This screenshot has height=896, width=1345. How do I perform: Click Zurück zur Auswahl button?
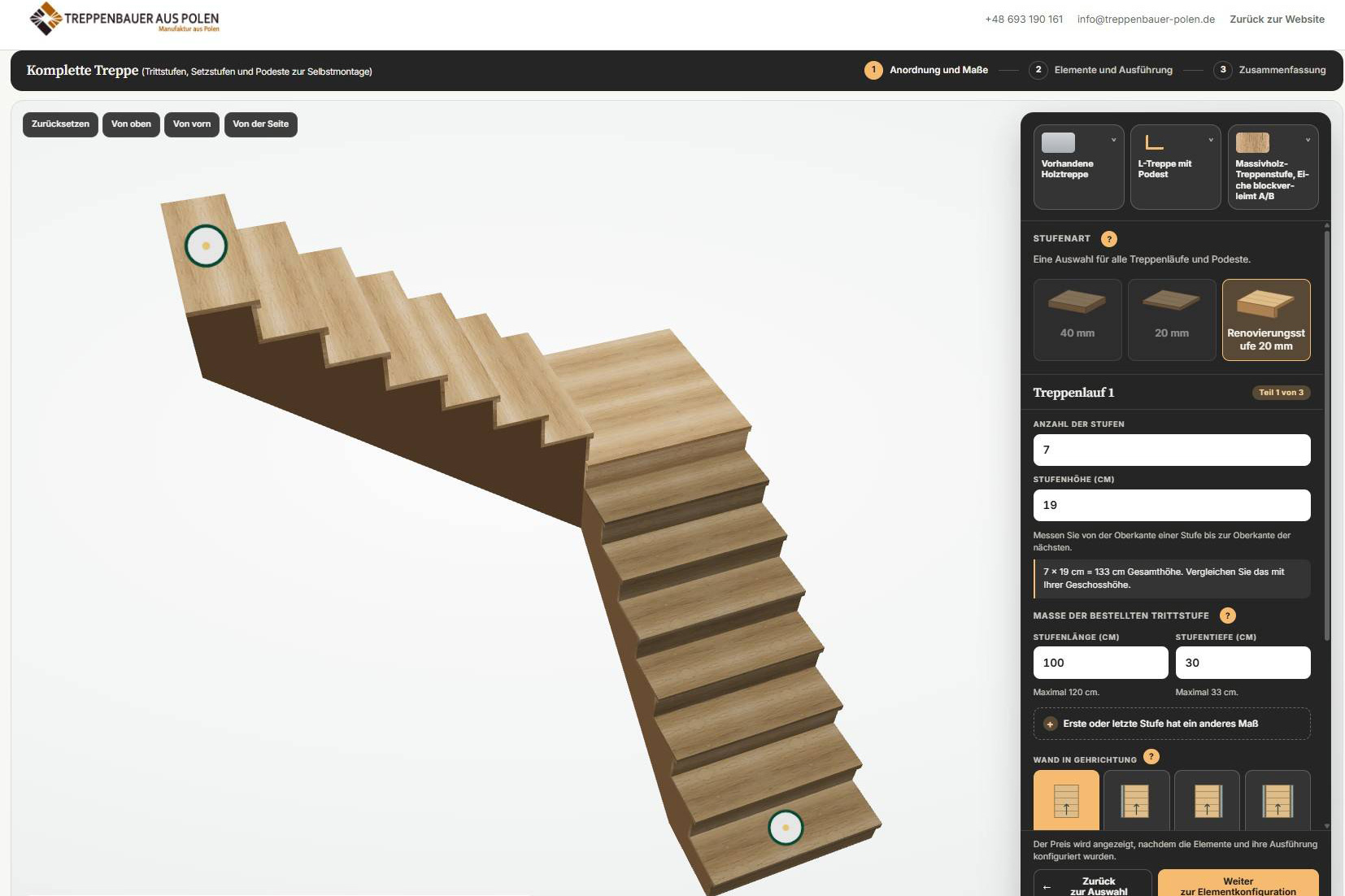[x=1092, y=885]
